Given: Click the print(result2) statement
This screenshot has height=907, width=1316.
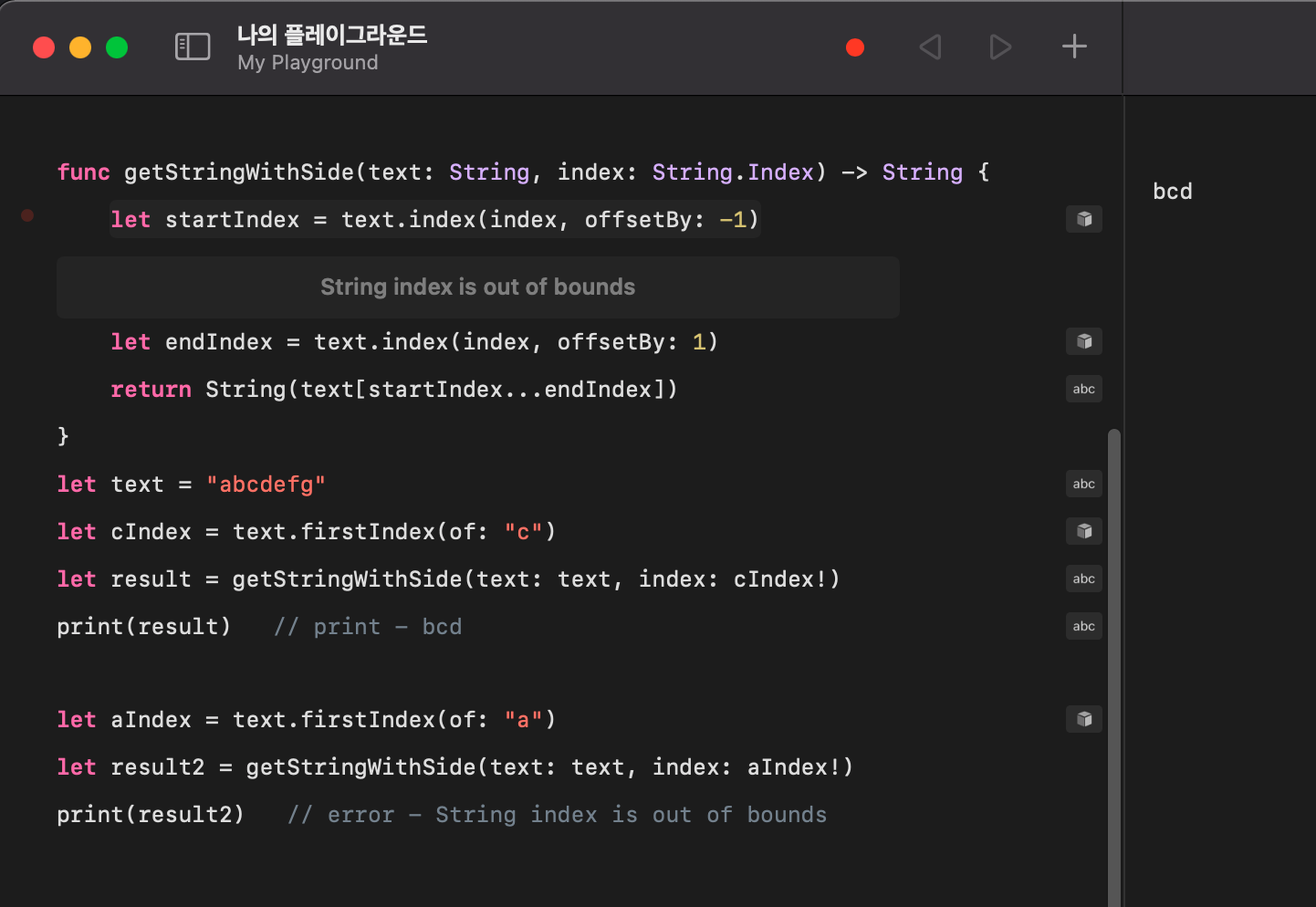Looking at the screenshot, I should coord(151,815).
